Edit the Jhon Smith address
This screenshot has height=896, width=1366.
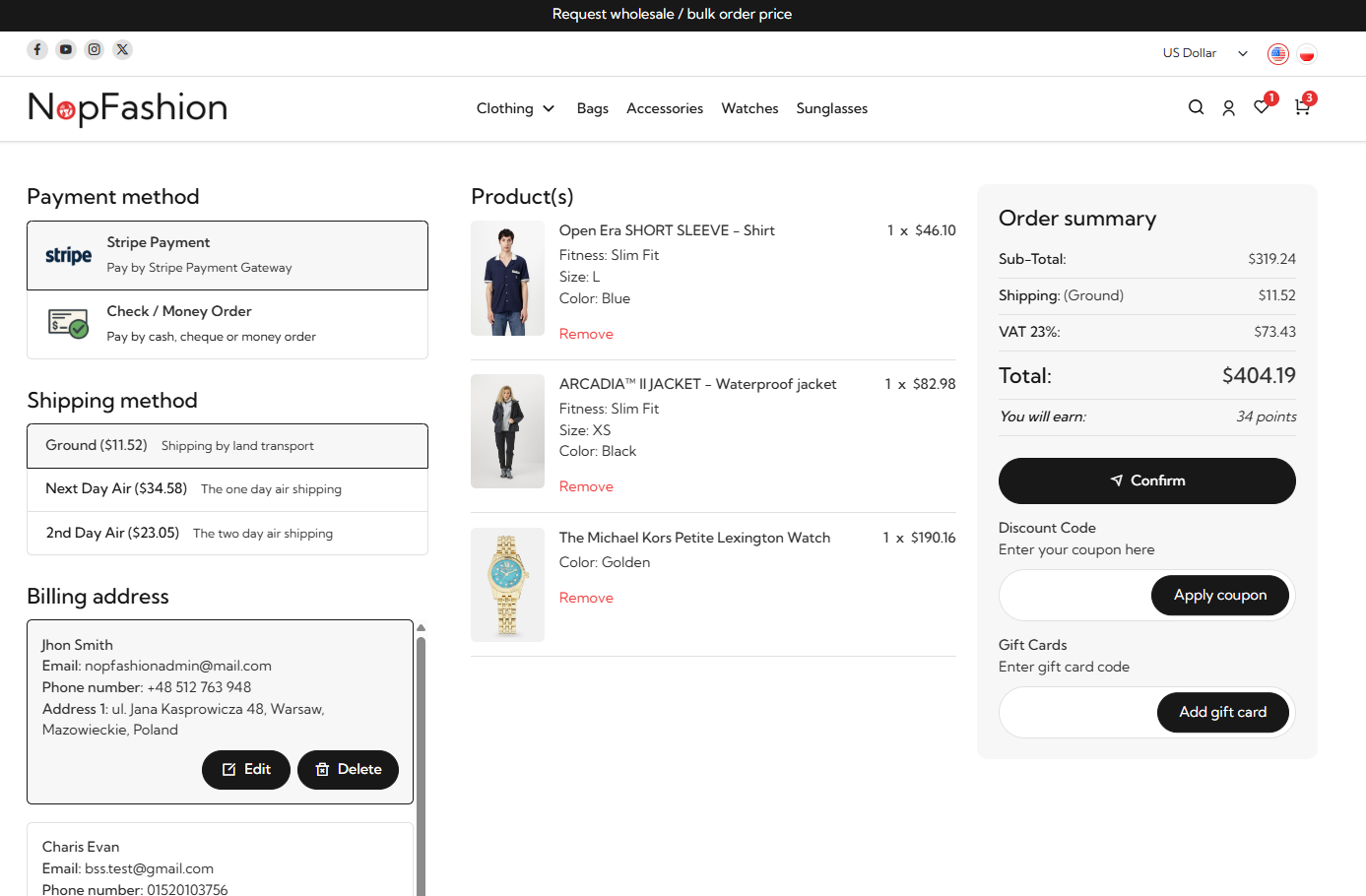coord(246,770)
